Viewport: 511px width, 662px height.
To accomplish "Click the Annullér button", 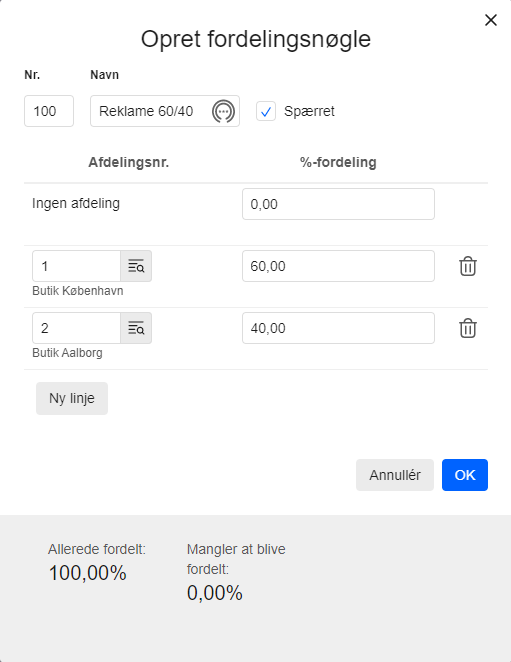I will 395,475.
